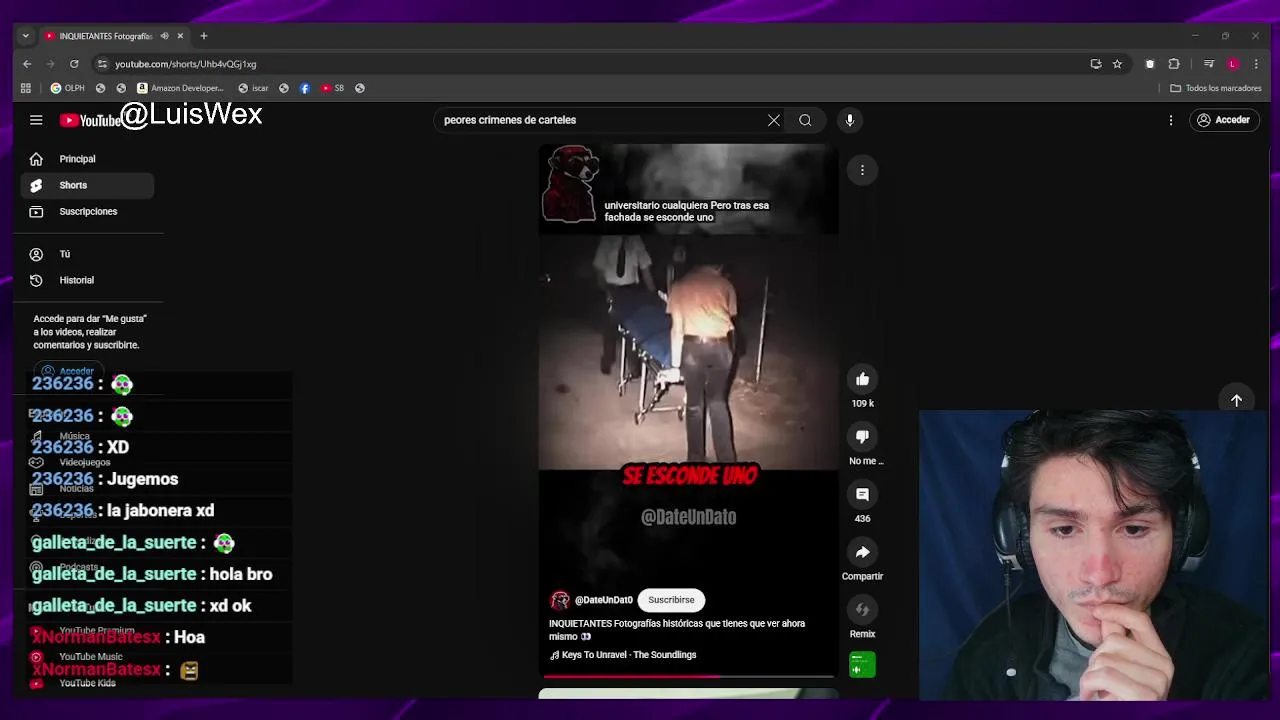Go to the previous short with up arrow
Viewport: 1280px width, 720px height.
(1236, 400)
